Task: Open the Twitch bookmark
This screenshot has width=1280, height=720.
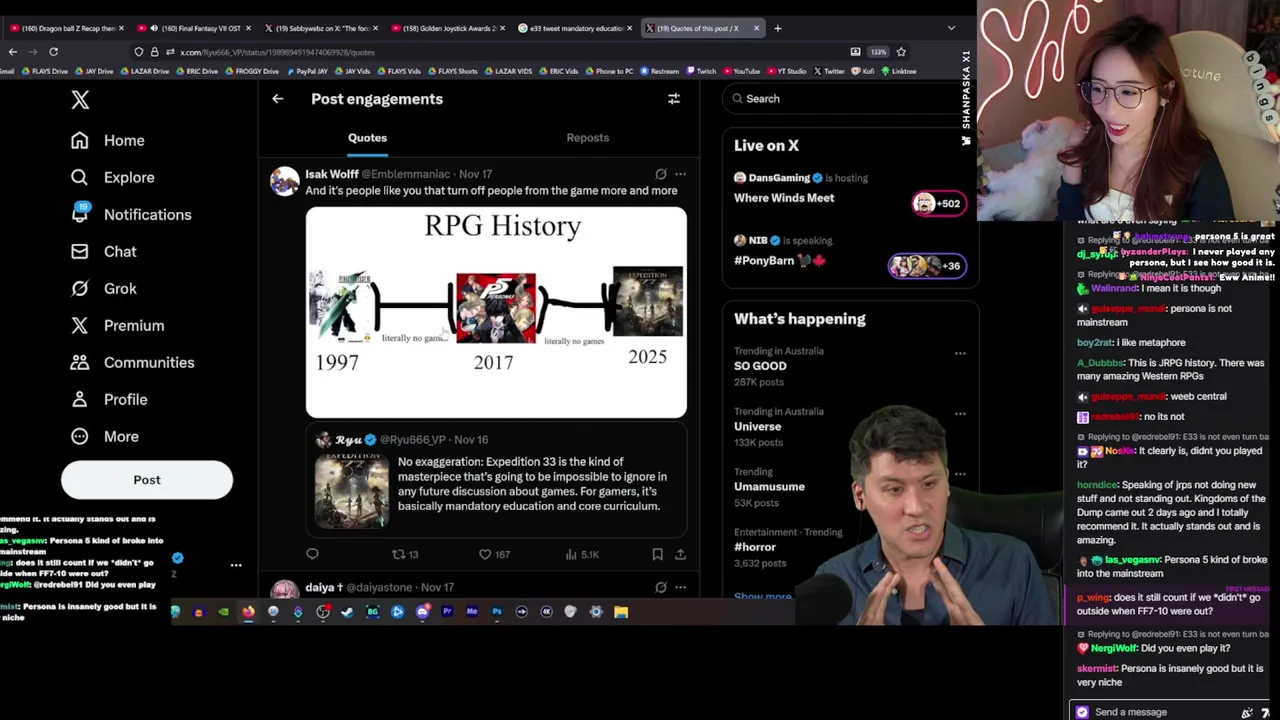Action: point(701,71)
